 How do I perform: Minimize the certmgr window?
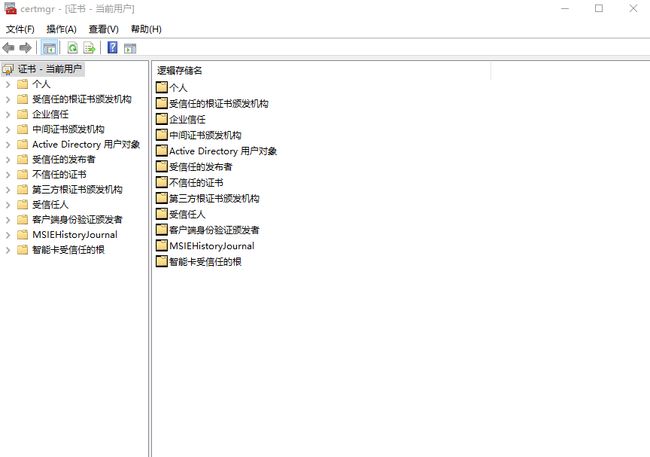(565, 8)
